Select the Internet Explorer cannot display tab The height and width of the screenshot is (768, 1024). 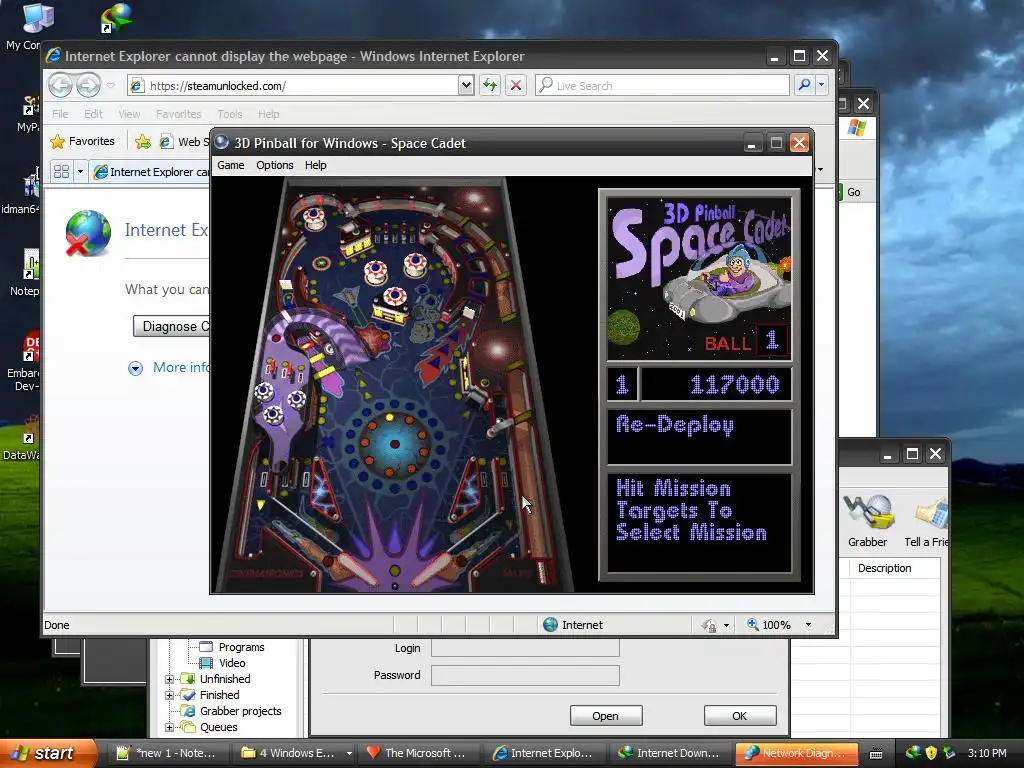click(x=150, y=172)
